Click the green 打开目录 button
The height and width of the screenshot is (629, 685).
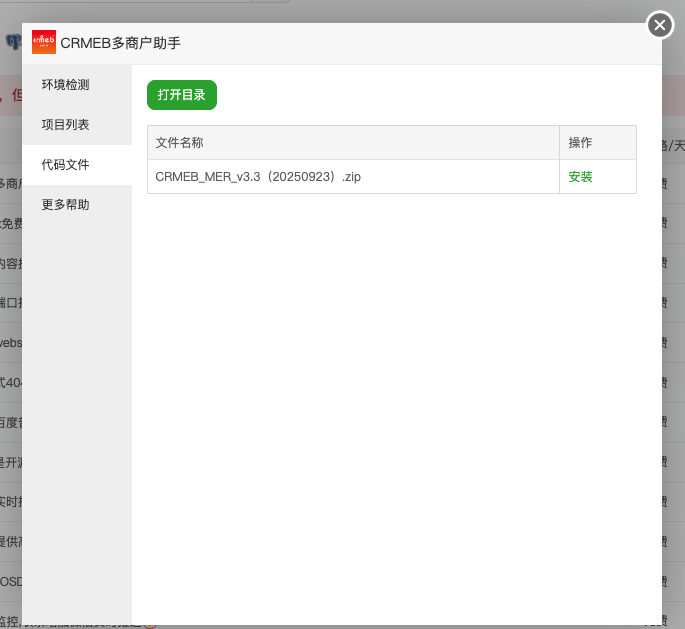[x=182, y=95]
